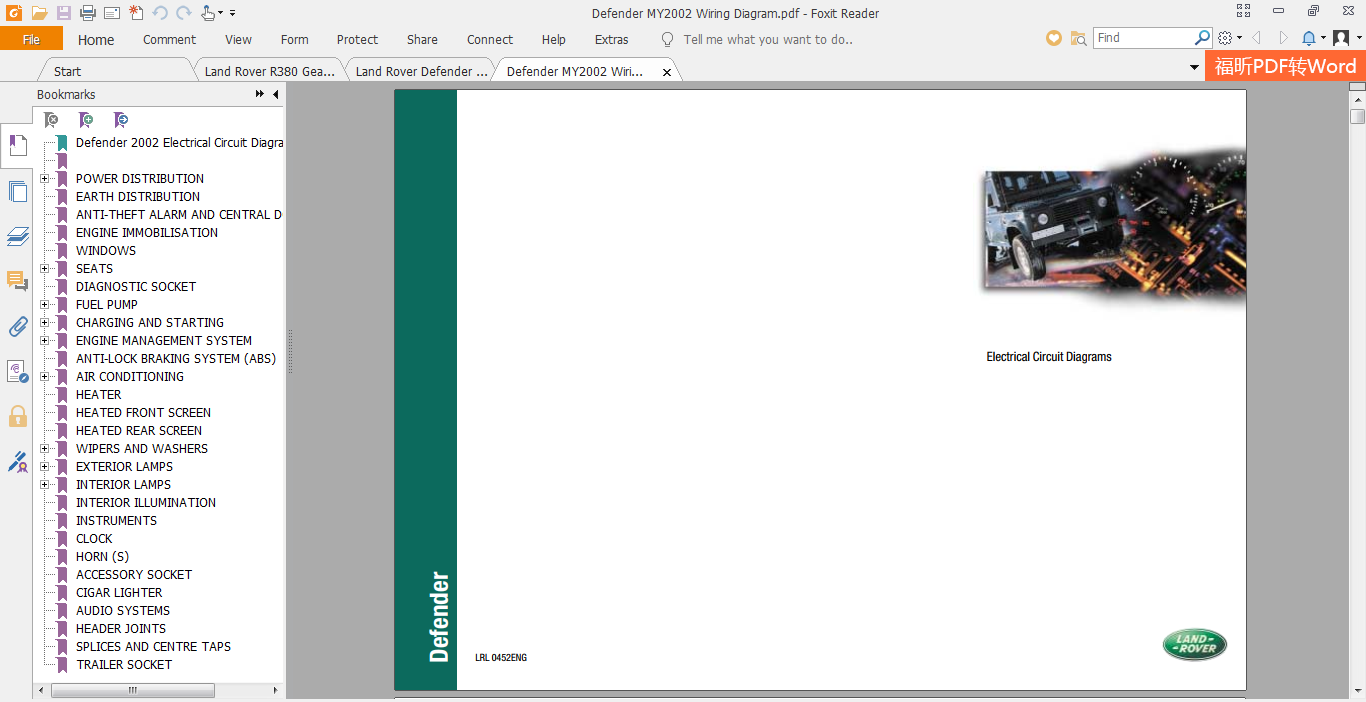Open the Digital Signatures sidebar icon
Image resolution: width=1366 pixels, height=702 pixels.
[17, 372]
